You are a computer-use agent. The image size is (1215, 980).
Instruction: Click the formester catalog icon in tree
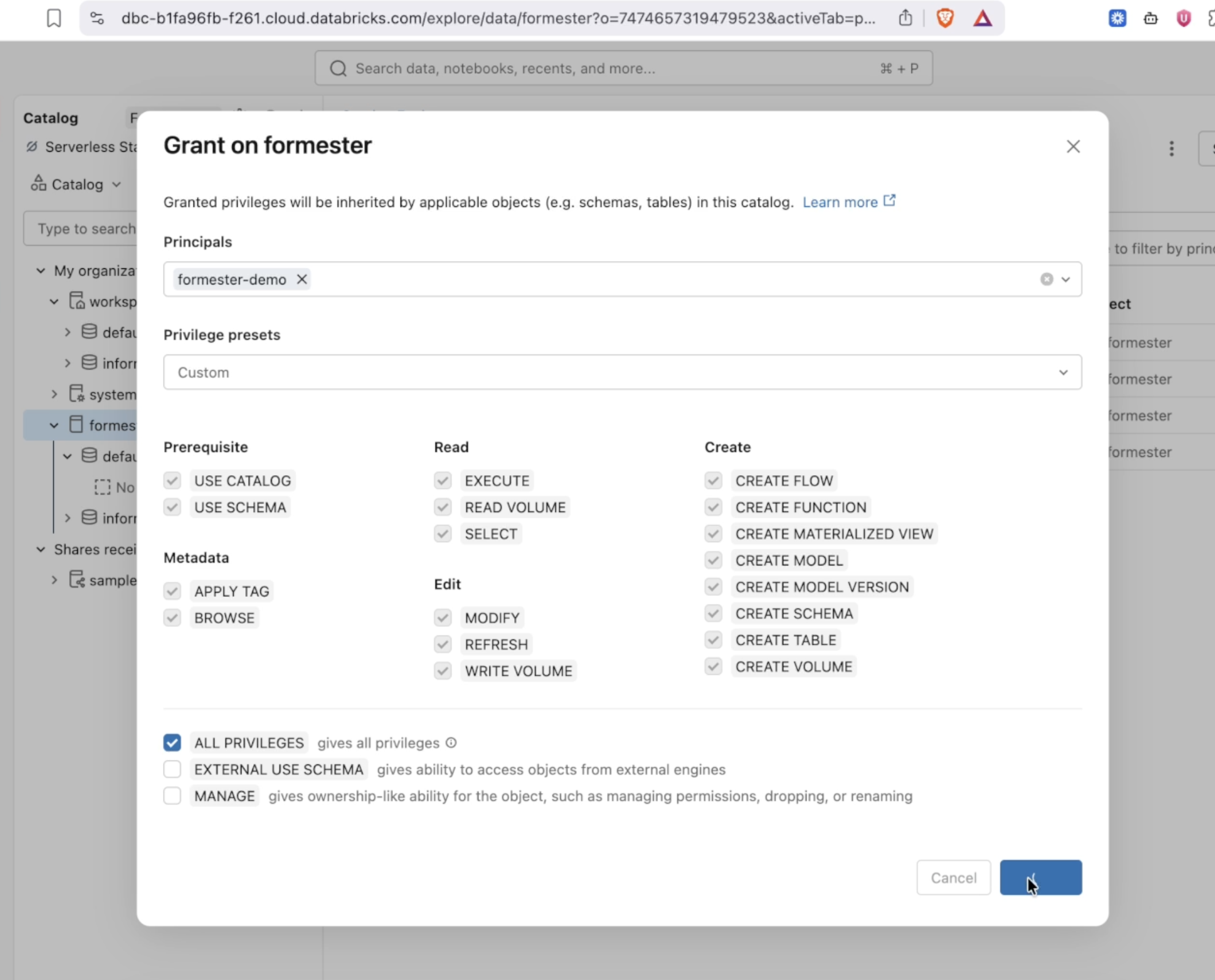pyautogui.click(x=76, y=424)
